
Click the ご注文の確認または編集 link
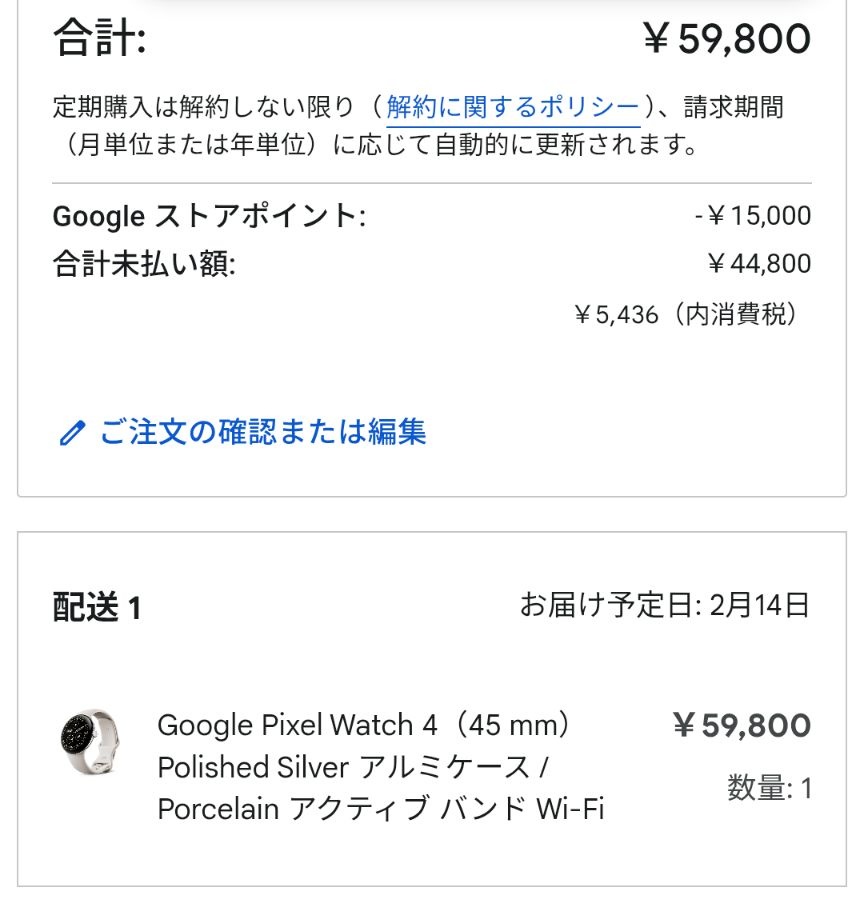click(x=262, y=432)
